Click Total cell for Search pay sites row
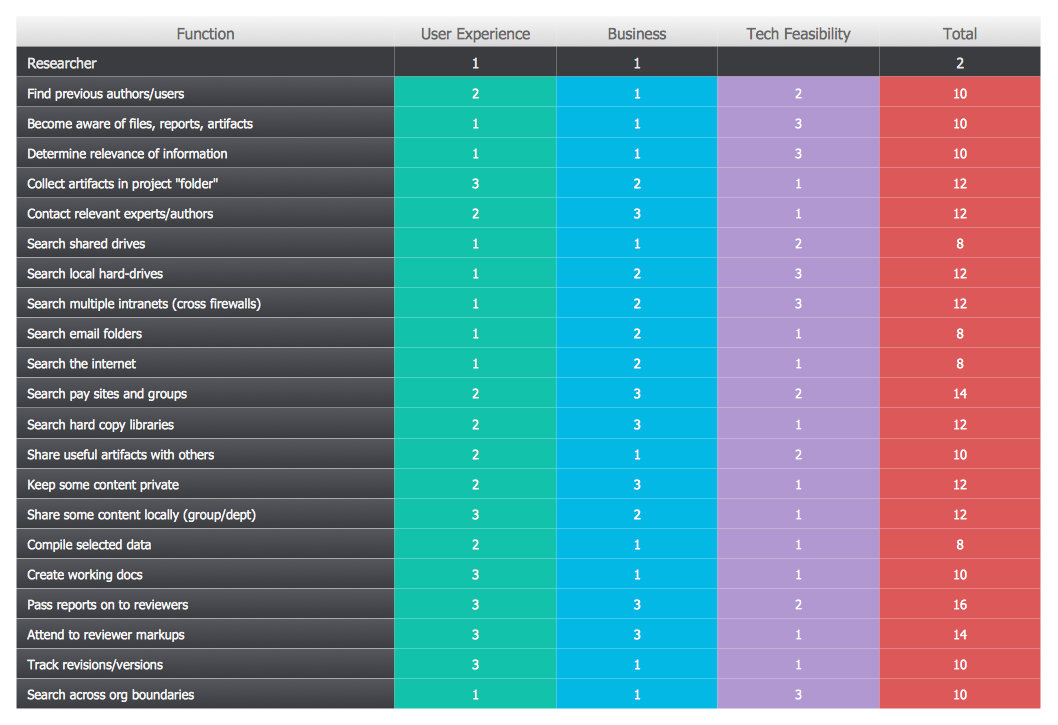1058x725 pixels. 959,394
